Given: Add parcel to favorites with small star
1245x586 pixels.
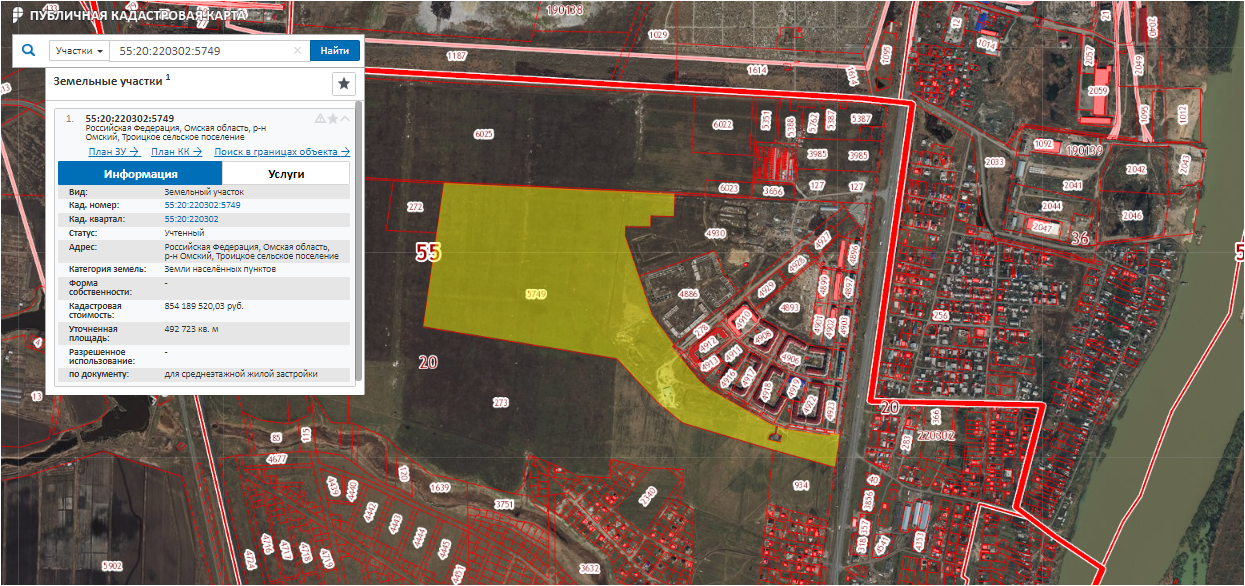Looking at the screenshot, I should [x=333, y=119].
